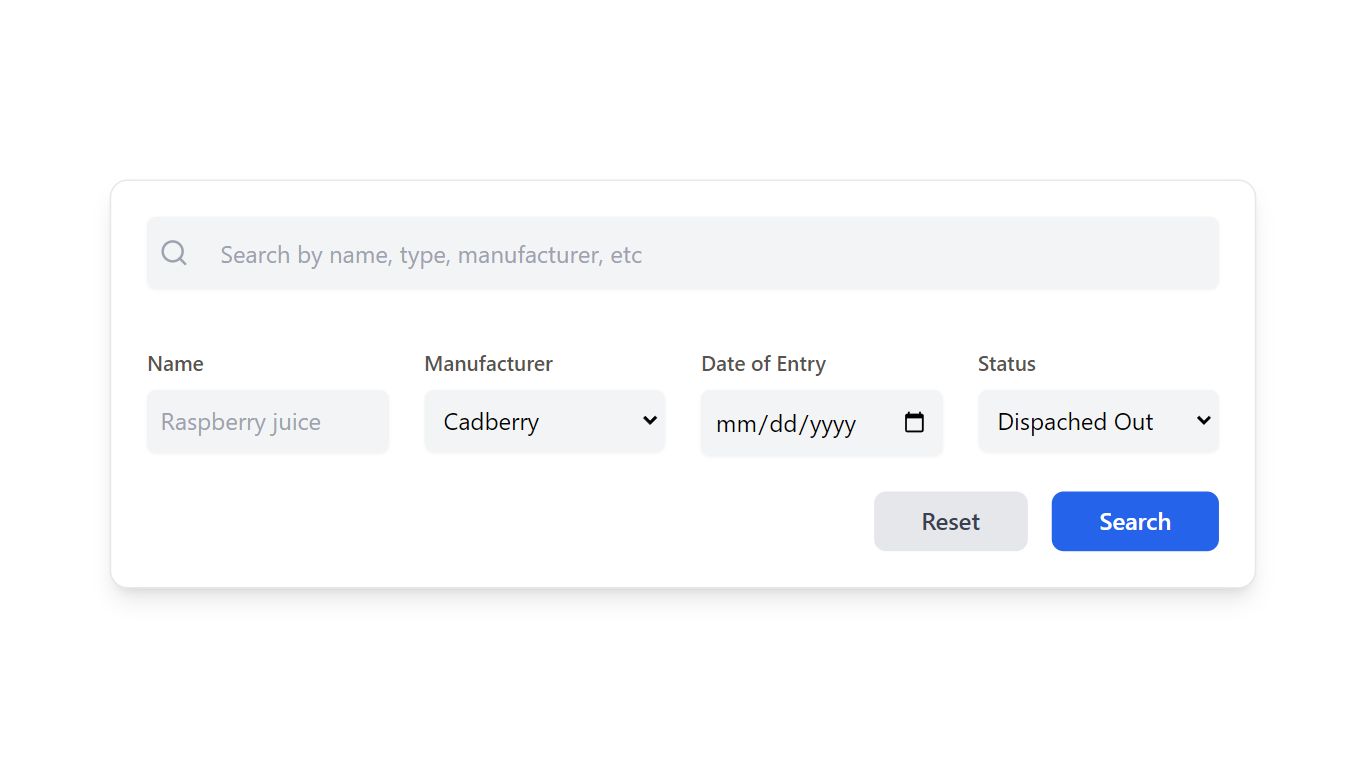This screenshot has width=1366, height=768.
Task: Click the chevron on the Manufacturer dropdown
Action: [649, 421]
